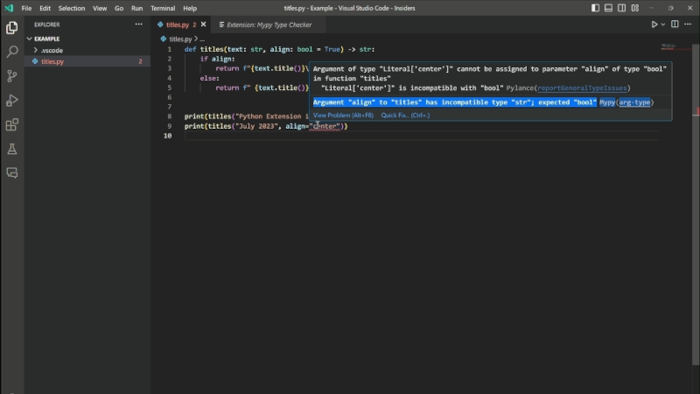Screen dimensions: 700x394
Task: Open the Help menu
Action: click(190, 8)
